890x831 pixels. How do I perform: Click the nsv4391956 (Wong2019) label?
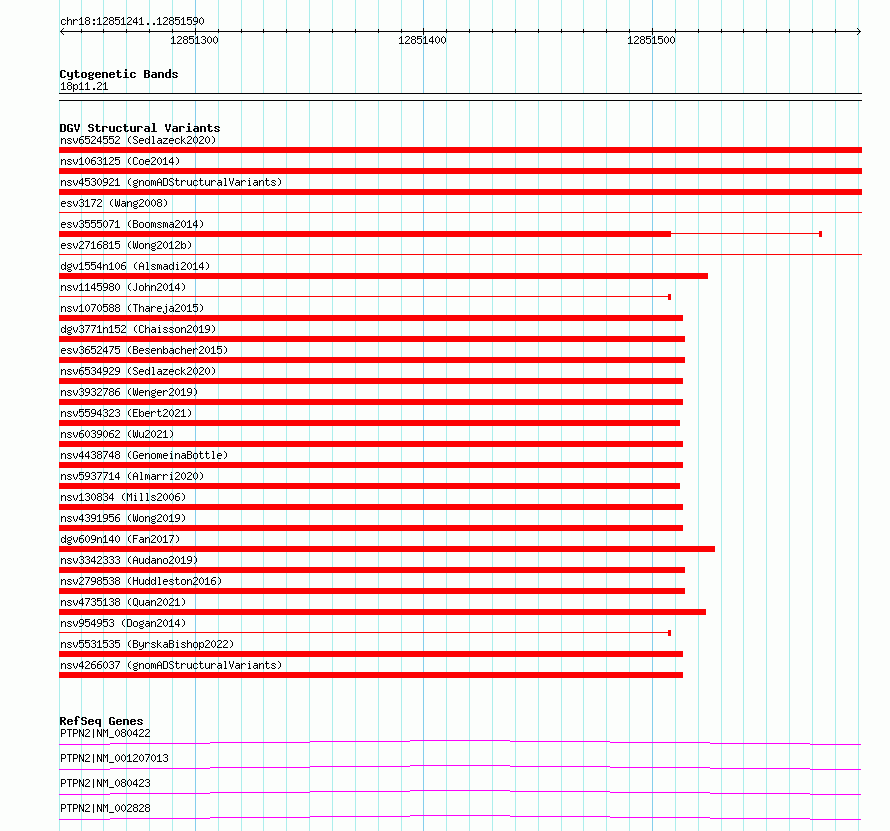click(x=123, y=518)
